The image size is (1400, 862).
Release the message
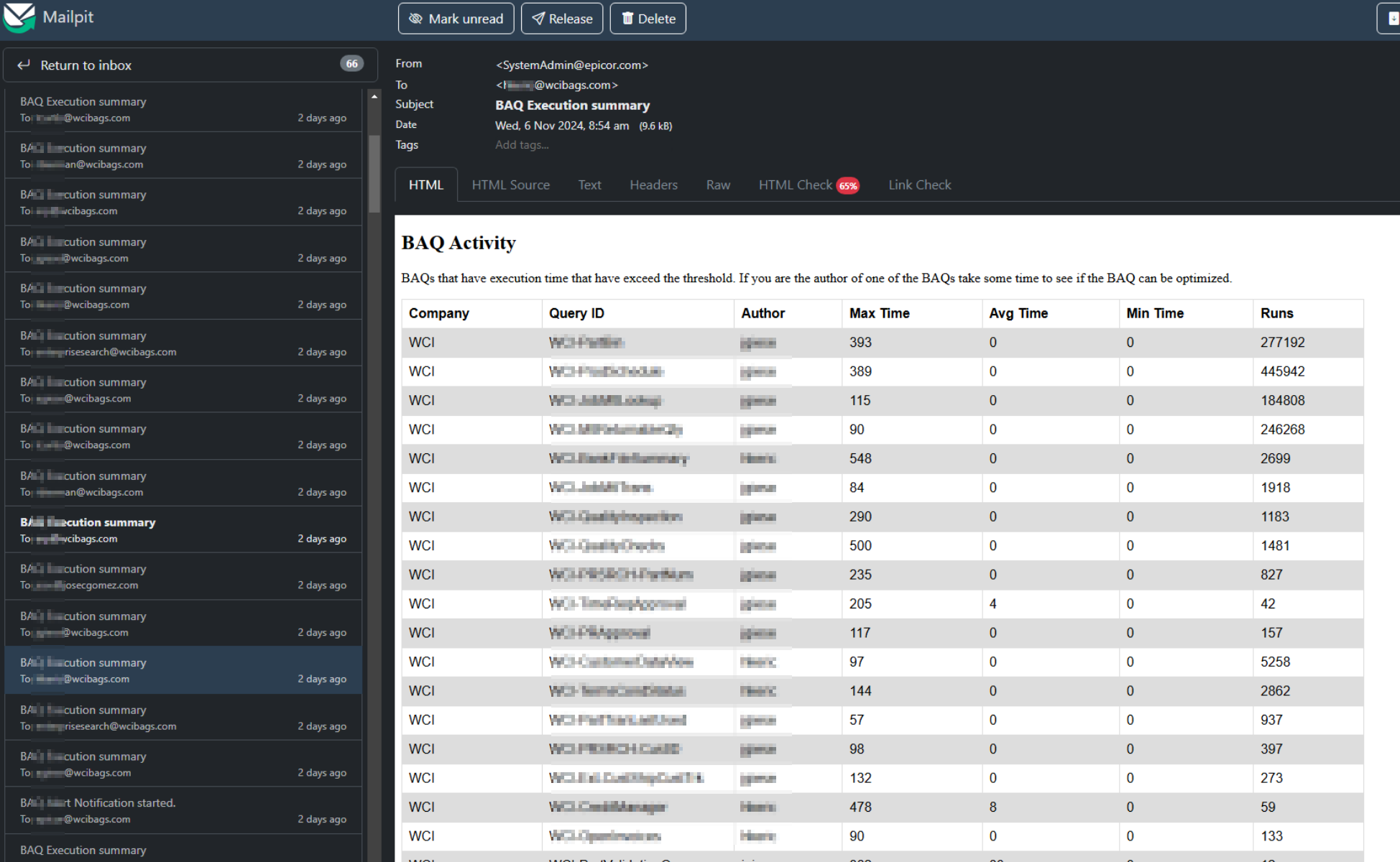pos(562,19)
